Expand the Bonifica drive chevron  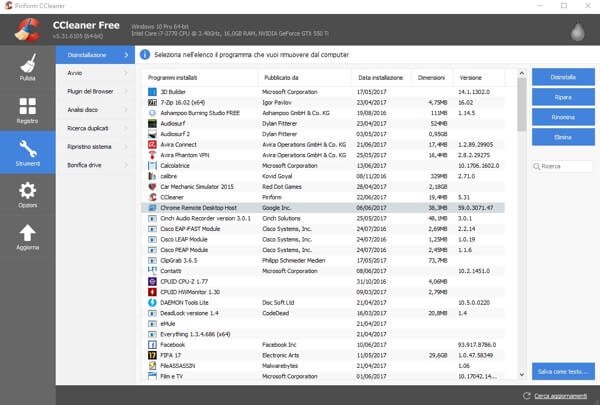tap(126, 165)
